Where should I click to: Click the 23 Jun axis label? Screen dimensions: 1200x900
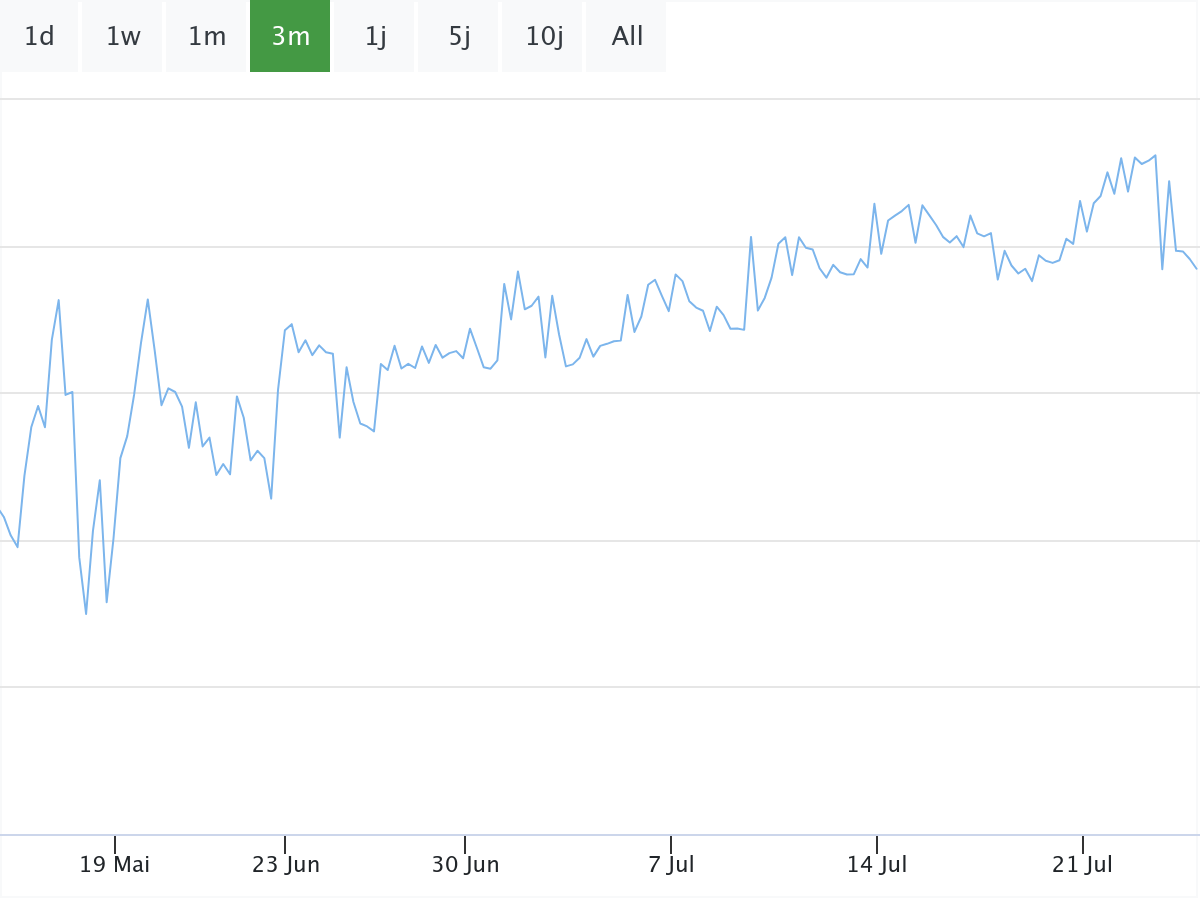tap(285, 864)
